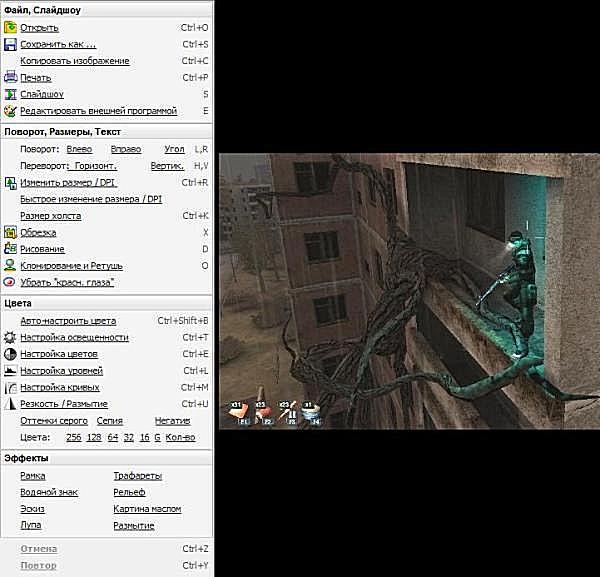
Task: Reduce colors to 256 link
Action: pos(73,437)
